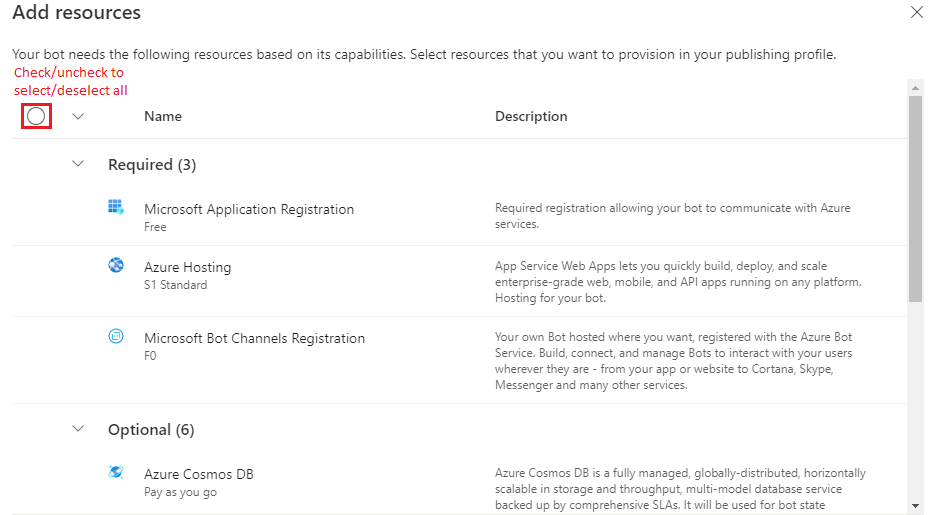Select the Azure Hosting resource name
The height and width of the screenshot is (515, 928).
tap(187, 267)
